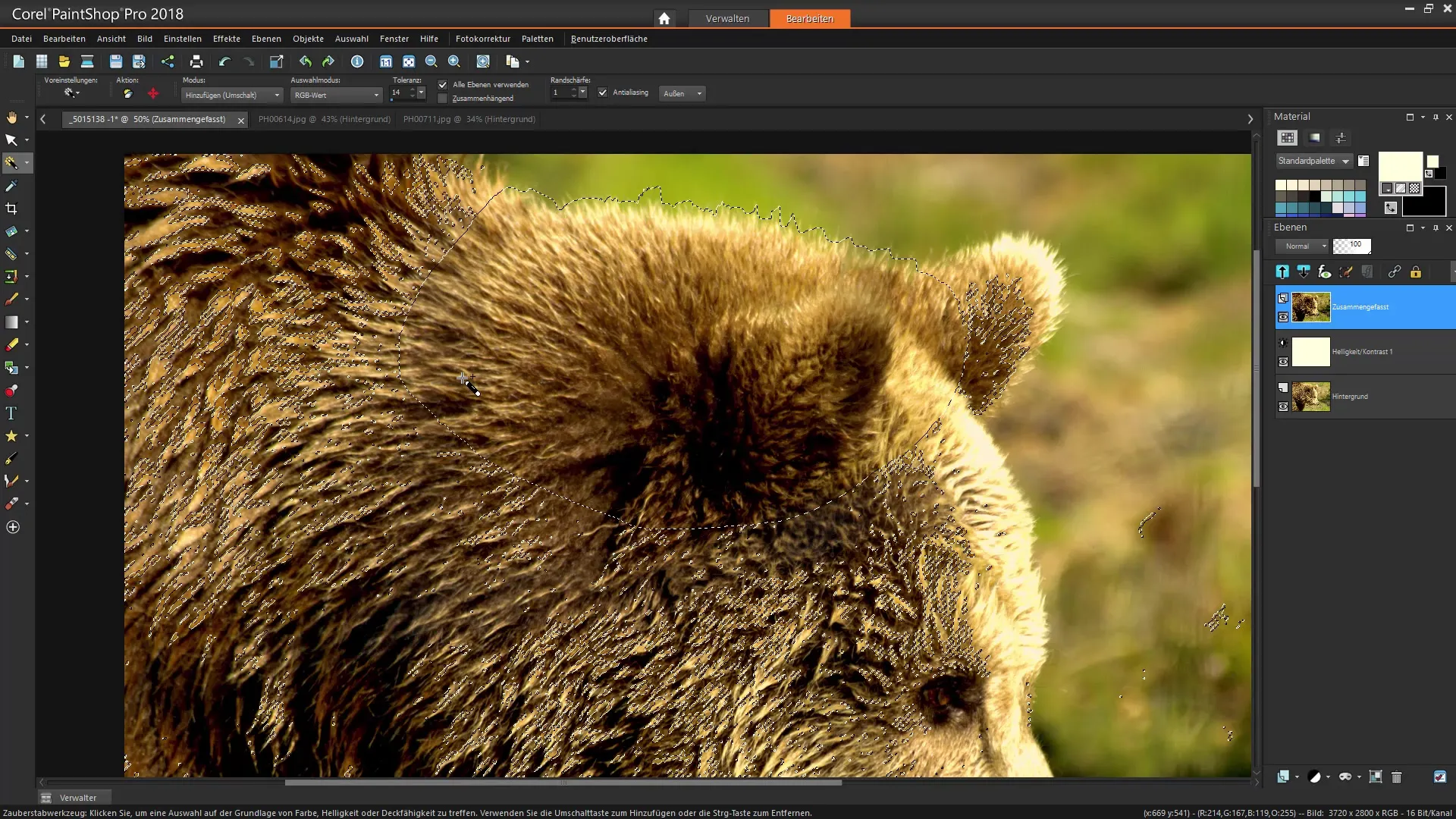
Task: Switch Material panel to sliders mode
Action: [1341, 138]
